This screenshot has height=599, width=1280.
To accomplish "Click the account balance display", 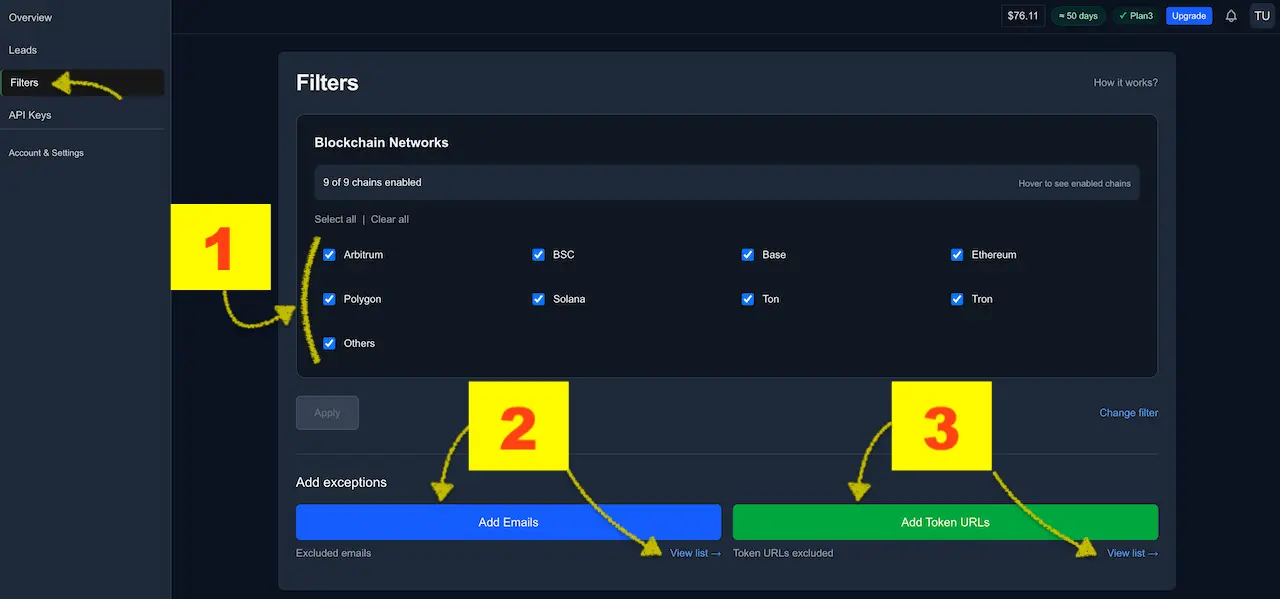I will [1022, 15].
